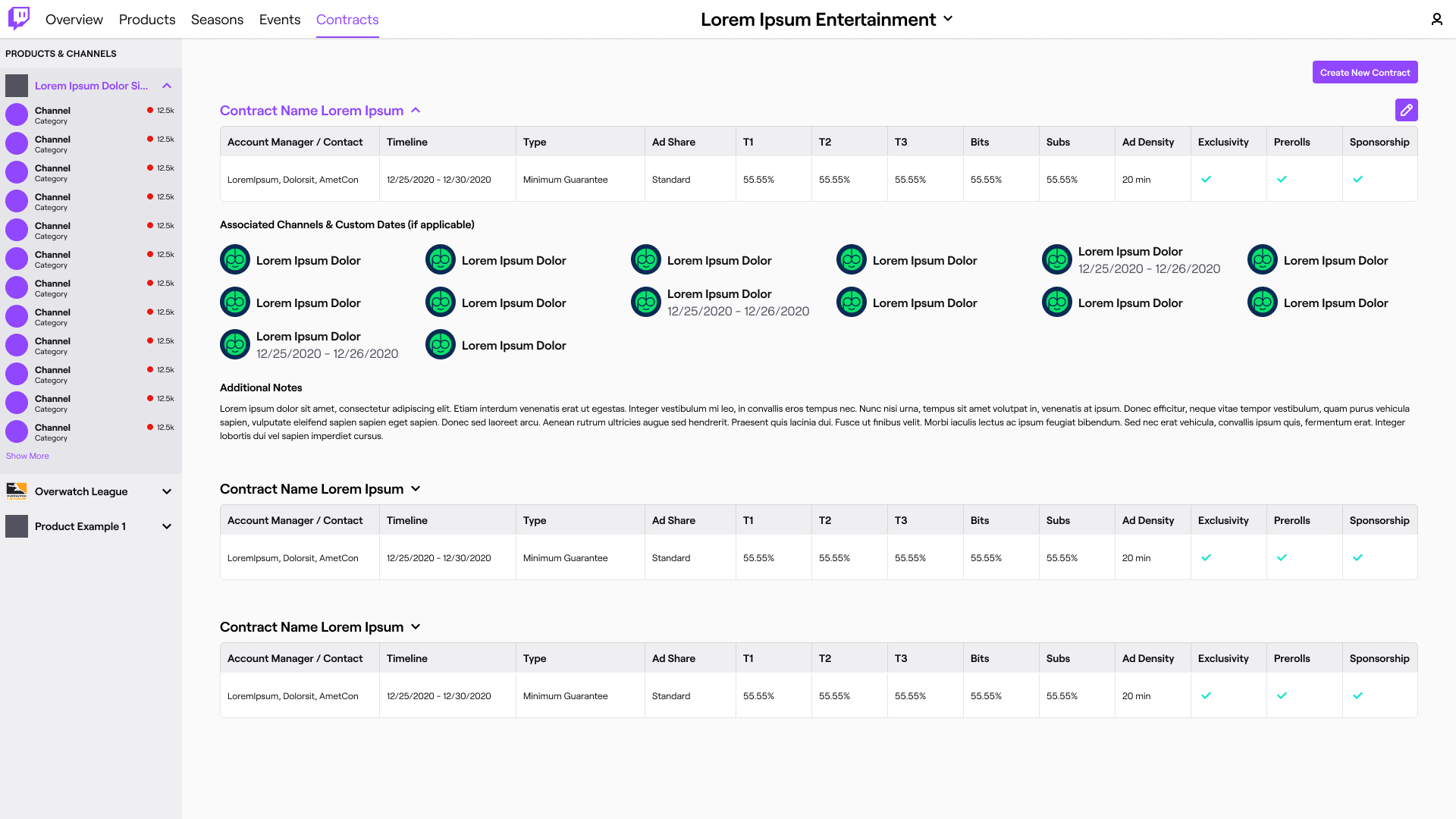Switch to the Seasons tab
The image size is (1456, 819).
[x=217, y=20]
